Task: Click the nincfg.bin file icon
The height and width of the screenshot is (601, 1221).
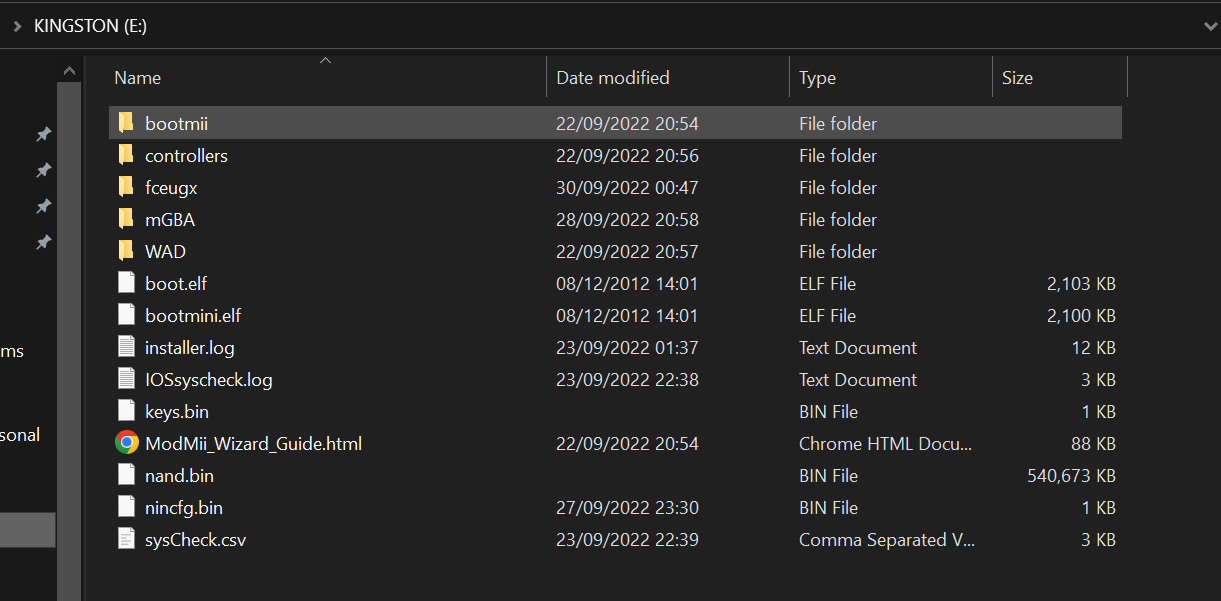Action: tap(126, 507)
